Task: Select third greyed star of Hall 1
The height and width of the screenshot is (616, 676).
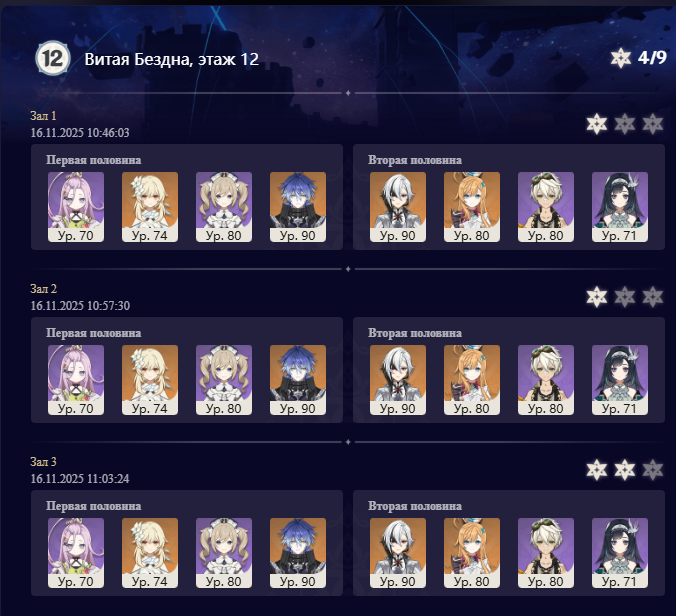Action: tap(653, 124)
